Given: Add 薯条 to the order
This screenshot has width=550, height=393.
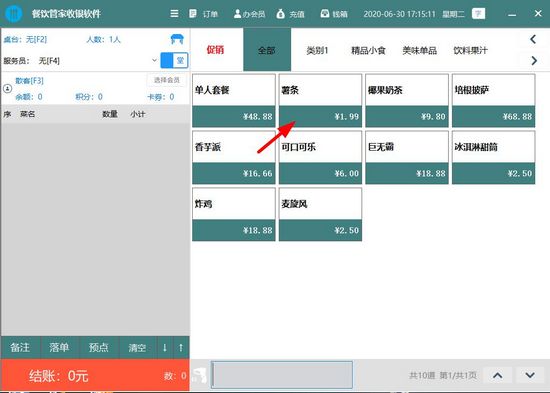Looking at the screenshot, I should (x=320, y=100).
